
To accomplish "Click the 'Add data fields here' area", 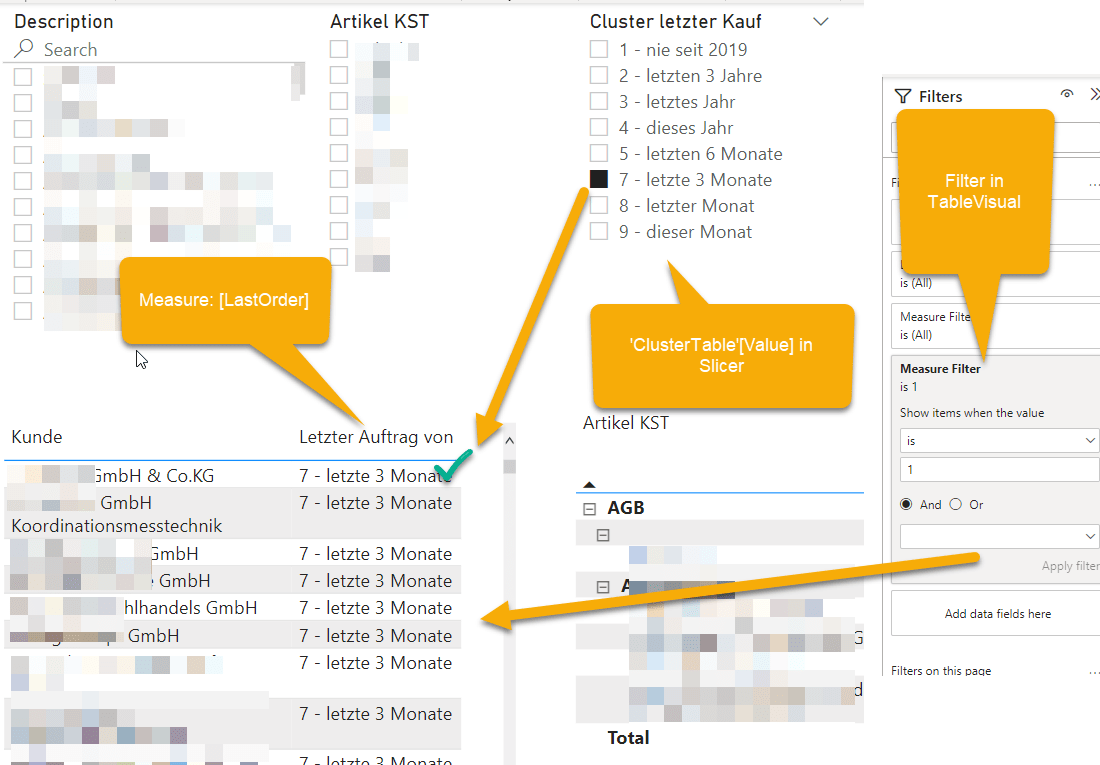I will tap(994, 612).
